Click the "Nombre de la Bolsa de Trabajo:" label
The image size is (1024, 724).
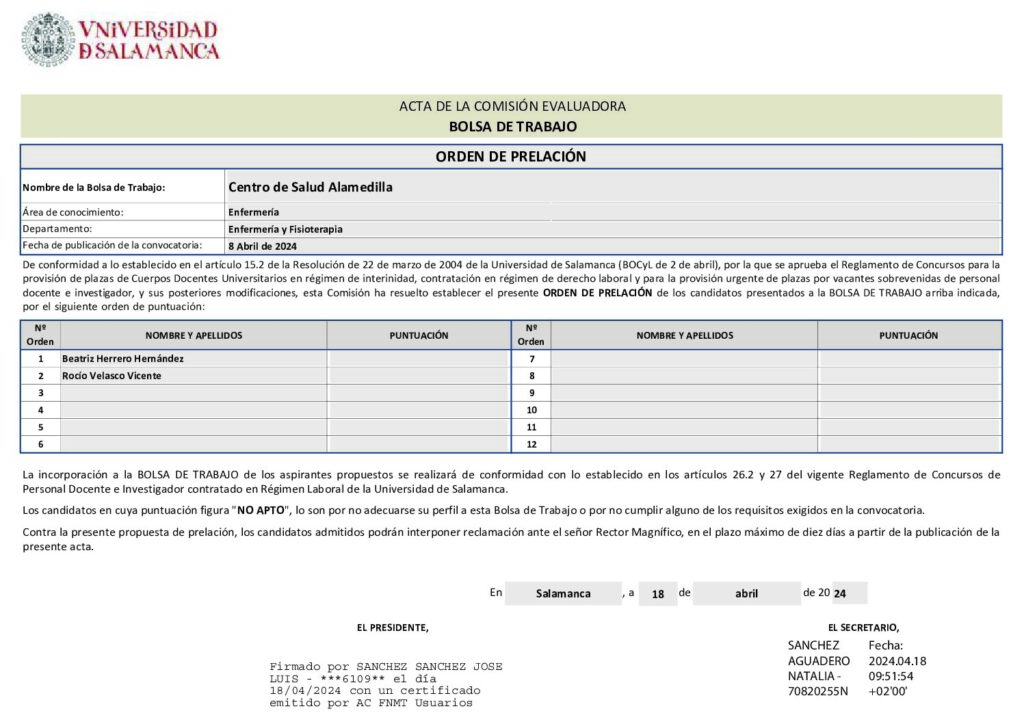click(93, 187)
